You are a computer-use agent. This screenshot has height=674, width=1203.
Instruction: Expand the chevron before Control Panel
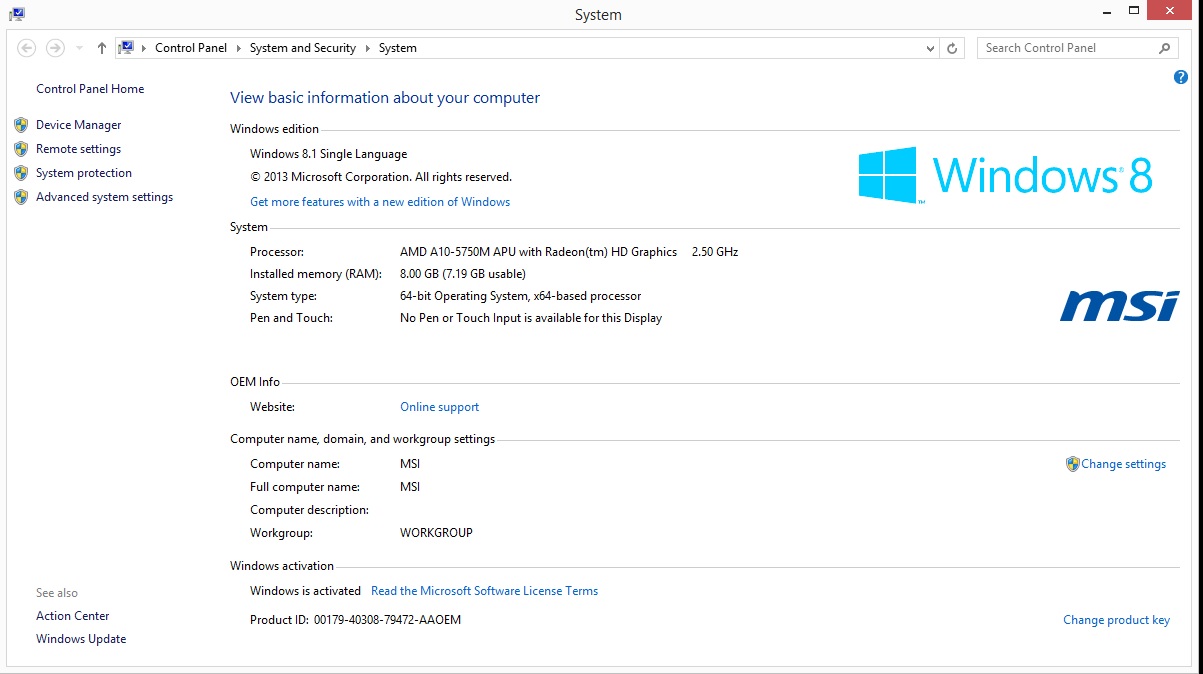pyautogui.click(x=145, y=48)
